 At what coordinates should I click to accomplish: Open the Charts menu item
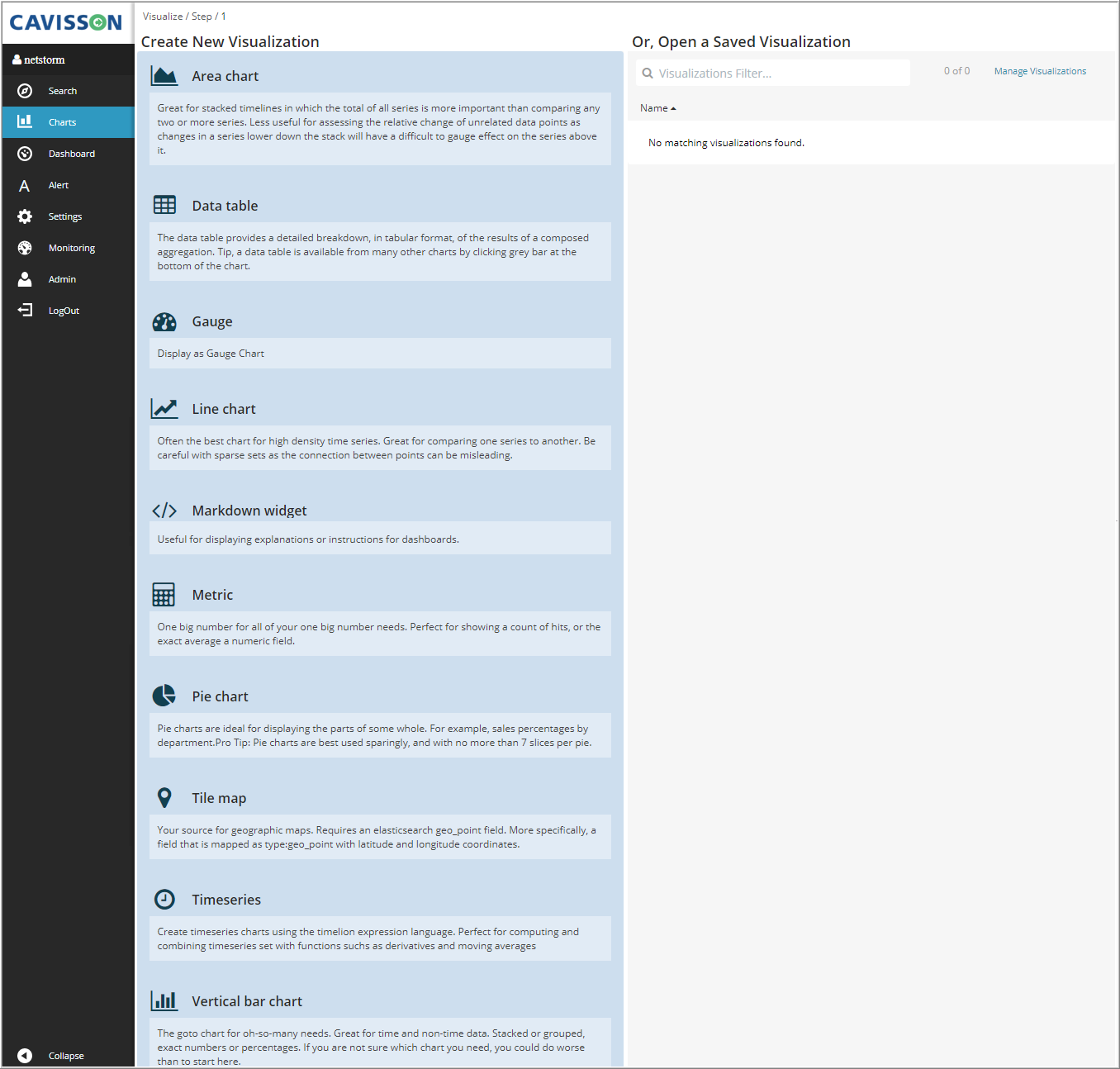(68, 122)
